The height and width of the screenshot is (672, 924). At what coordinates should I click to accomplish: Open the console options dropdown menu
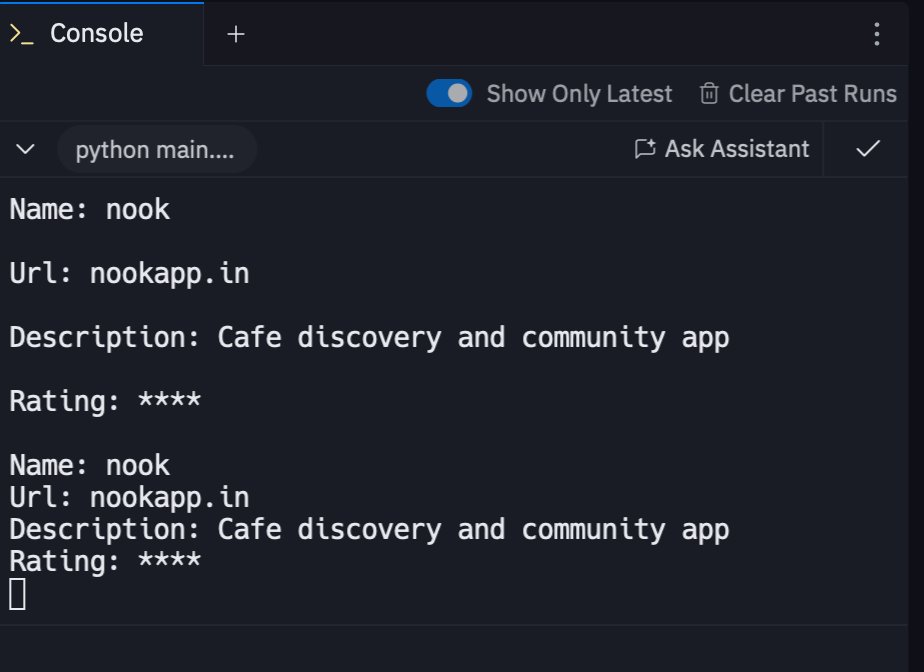(x=876, y=33)
